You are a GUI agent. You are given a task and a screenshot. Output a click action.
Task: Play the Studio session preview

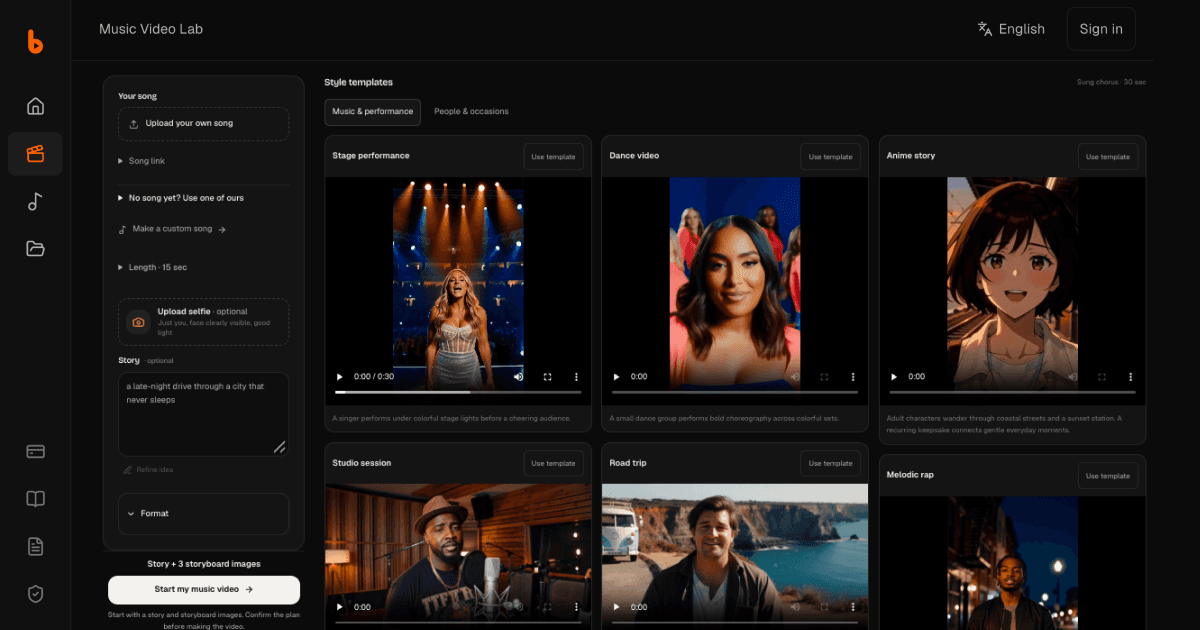(339, 607)
